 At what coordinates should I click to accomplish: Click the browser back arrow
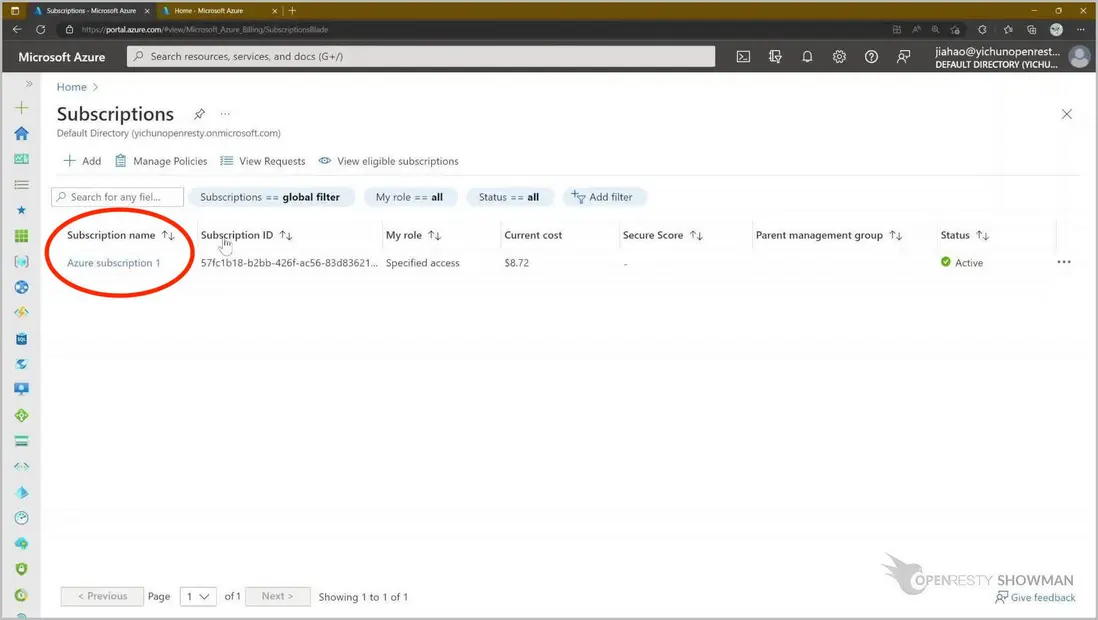click(x=18, y=29)
